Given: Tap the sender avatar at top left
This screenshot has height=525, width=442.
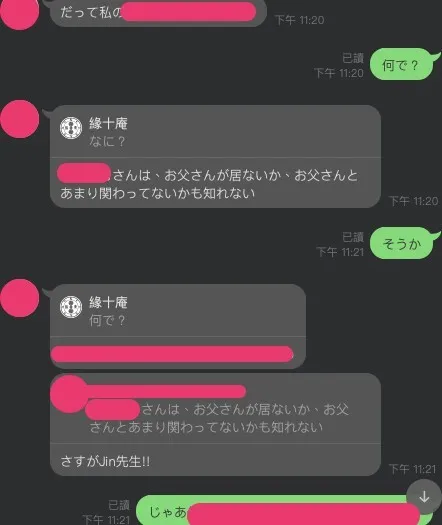Looking at the screenshot, I should point(20,13).
